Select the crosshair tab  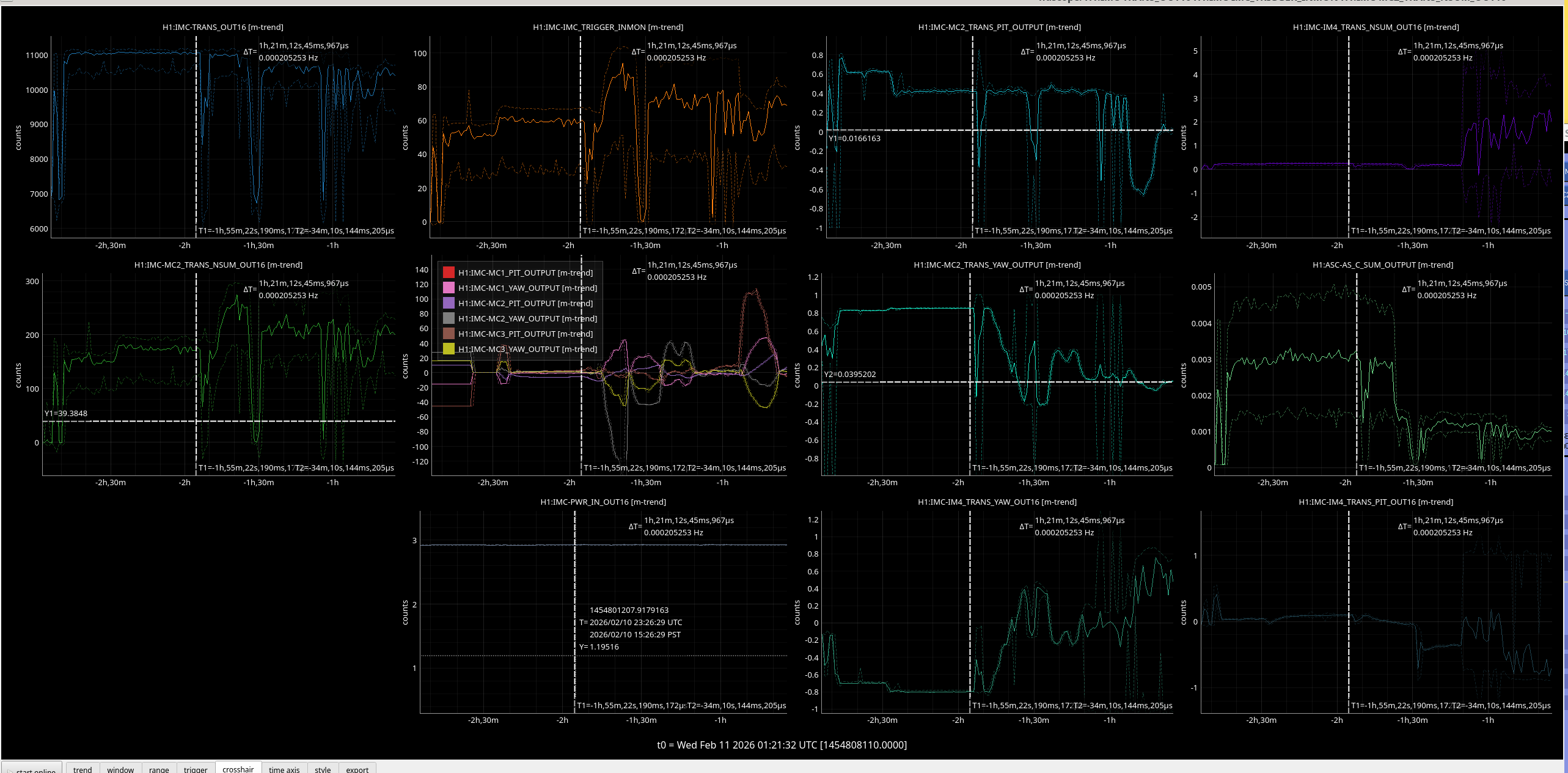click(x=238, y=769)
